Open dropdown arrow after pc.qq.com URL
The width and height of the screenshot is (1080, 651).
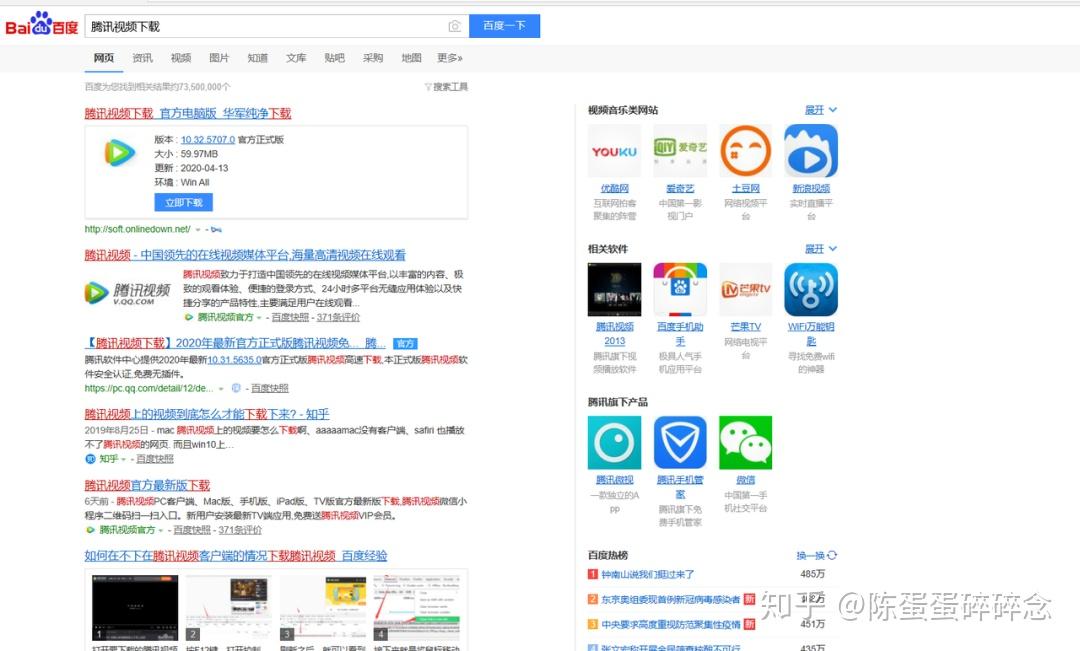click(221, 389)
